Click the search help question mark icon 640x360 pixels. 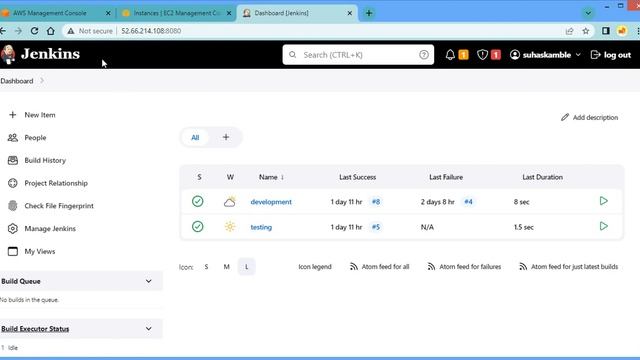(x=424, y=55)
